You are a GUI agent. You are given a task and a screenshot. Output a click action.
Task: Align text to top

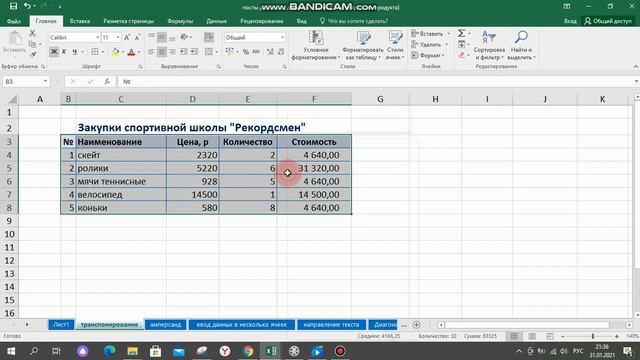pyautogui.click(x=151, y=37)
